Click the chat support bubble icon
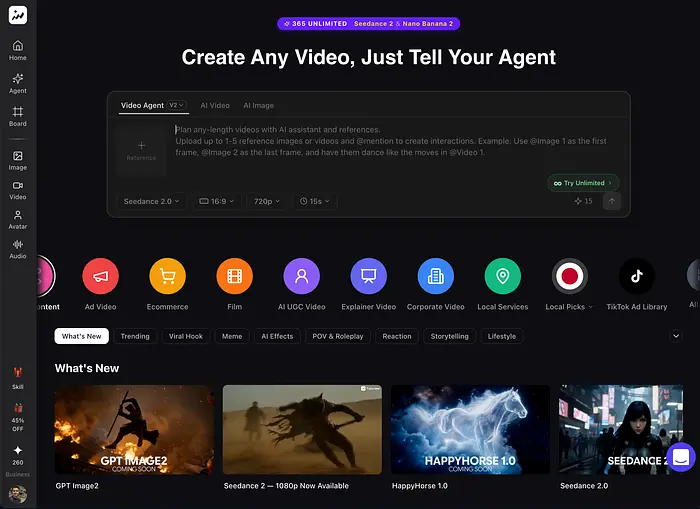Screen dimensions: 700x509 680,457
